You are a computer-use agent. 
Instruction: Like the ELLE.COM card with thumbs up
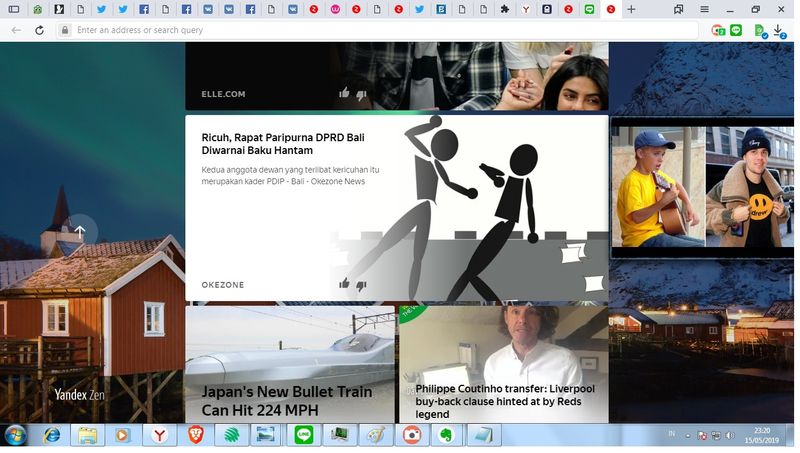(344, 93)
